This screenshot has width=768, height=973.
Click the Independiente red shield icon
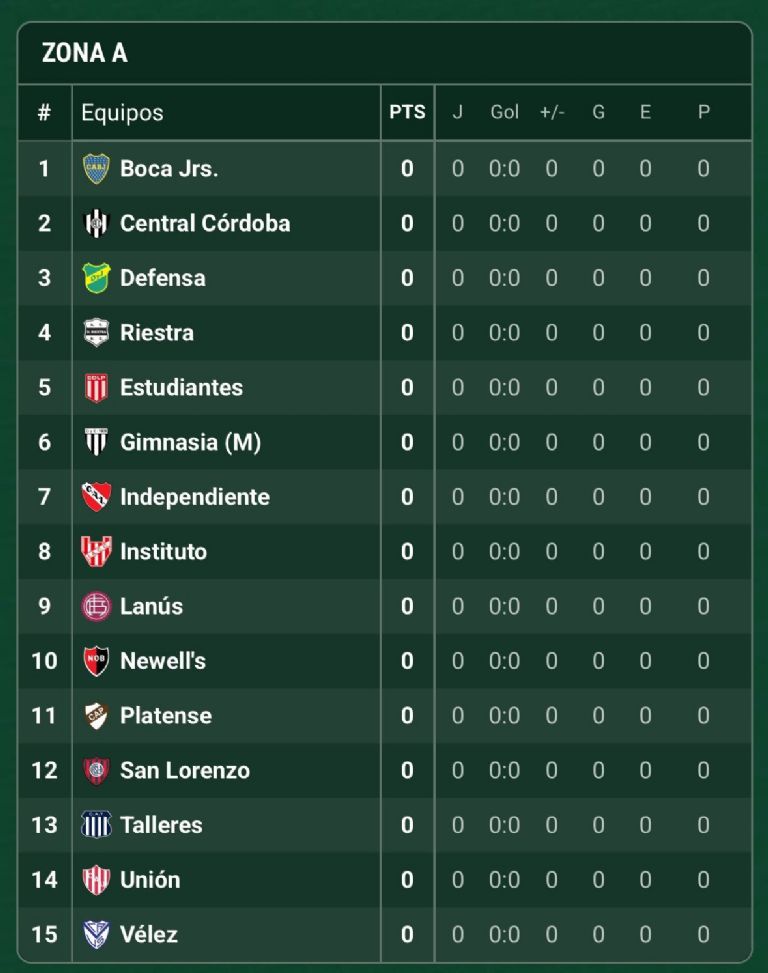tap(96, 497)
